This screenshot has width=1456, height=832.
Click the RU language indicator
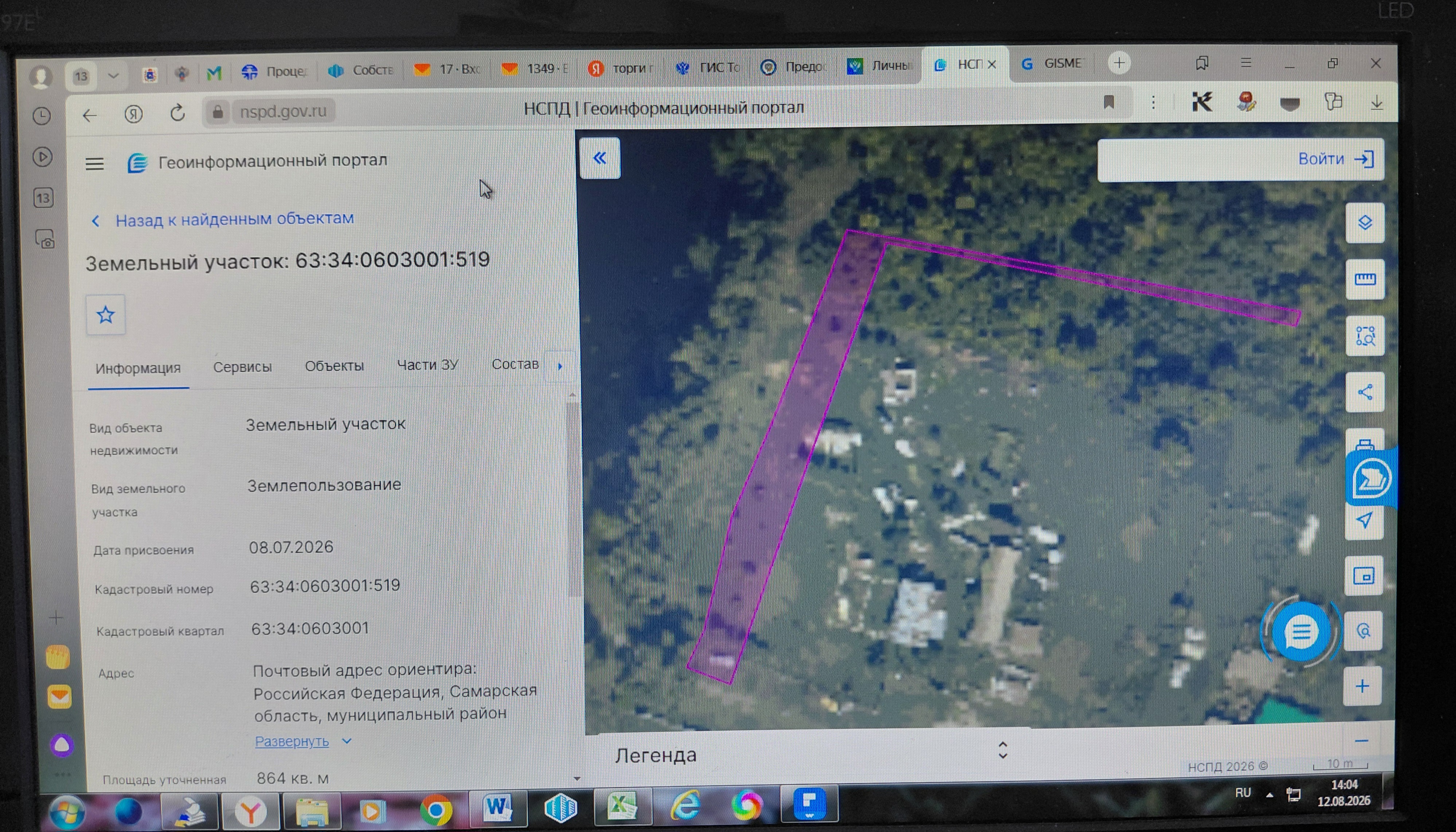click(1243, 793)
